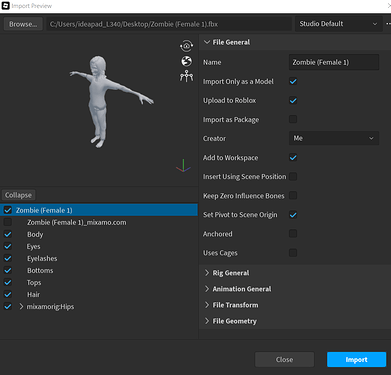Viewport: 391px width, 375px height.
Task: Select Zombie (Female 1)_mixamo.com tree item
Action: 77,222
